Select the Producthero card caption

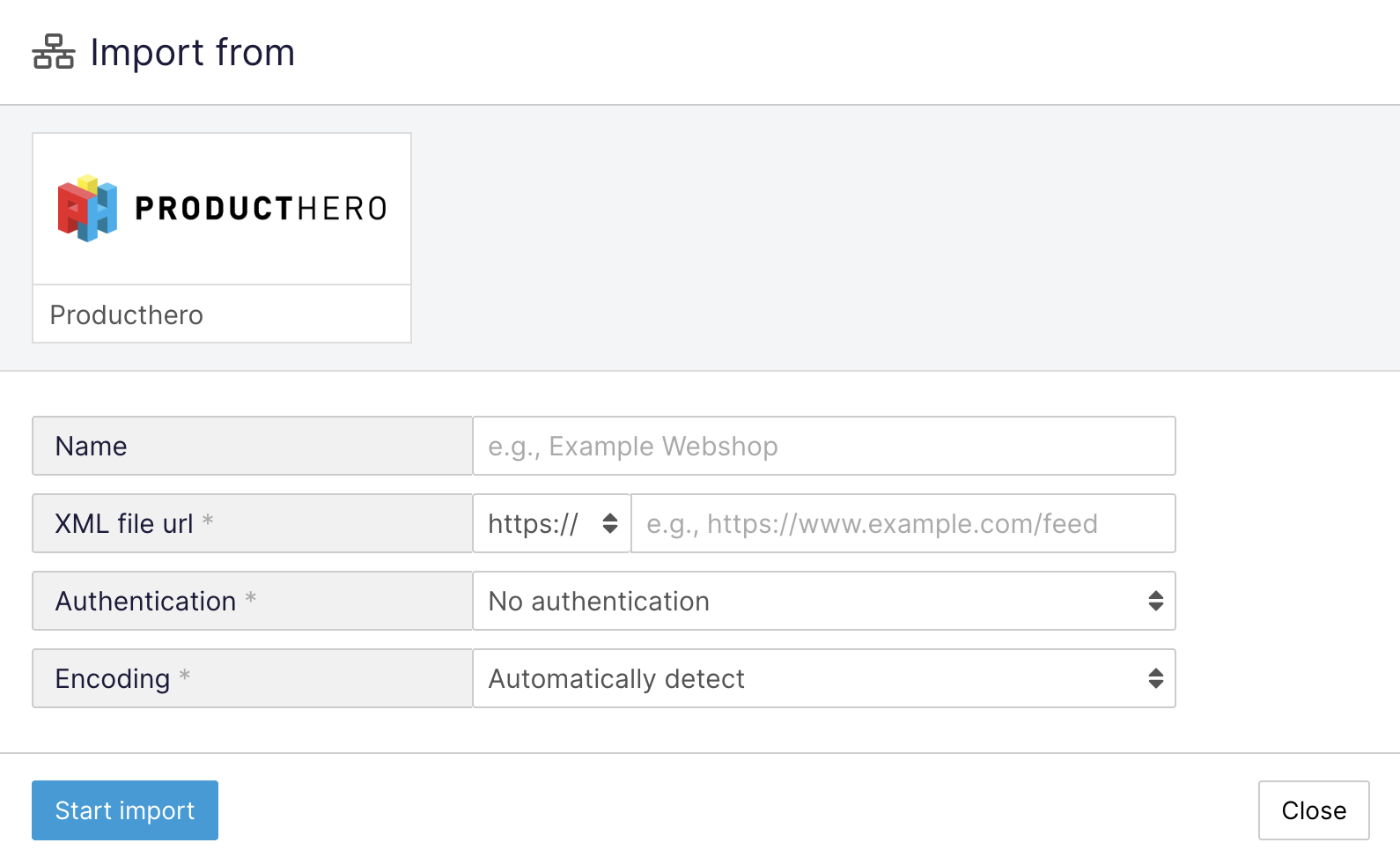(127, 314)
